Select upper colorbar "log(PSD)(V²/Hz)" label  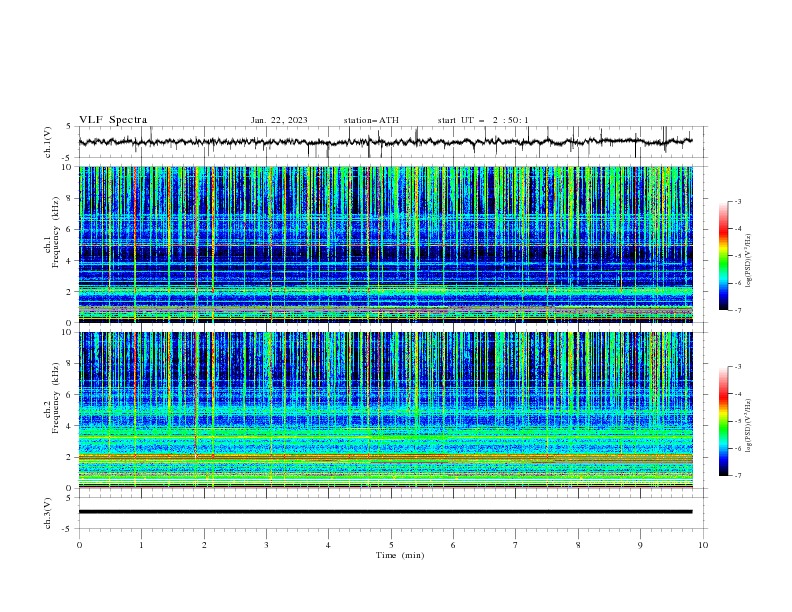click(x=749, y=261)
